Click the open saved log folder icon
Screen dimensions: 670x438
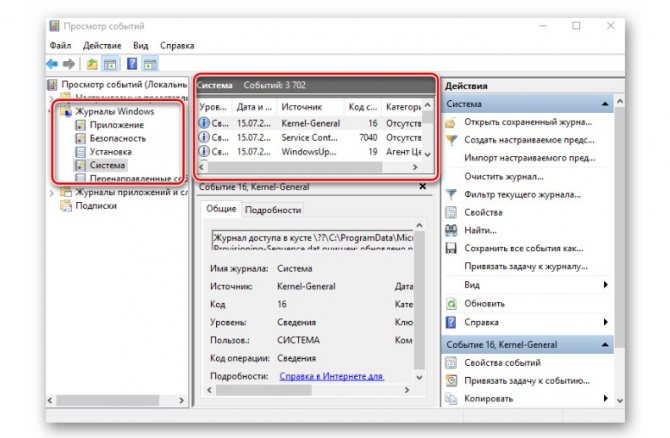pos(450,123)
